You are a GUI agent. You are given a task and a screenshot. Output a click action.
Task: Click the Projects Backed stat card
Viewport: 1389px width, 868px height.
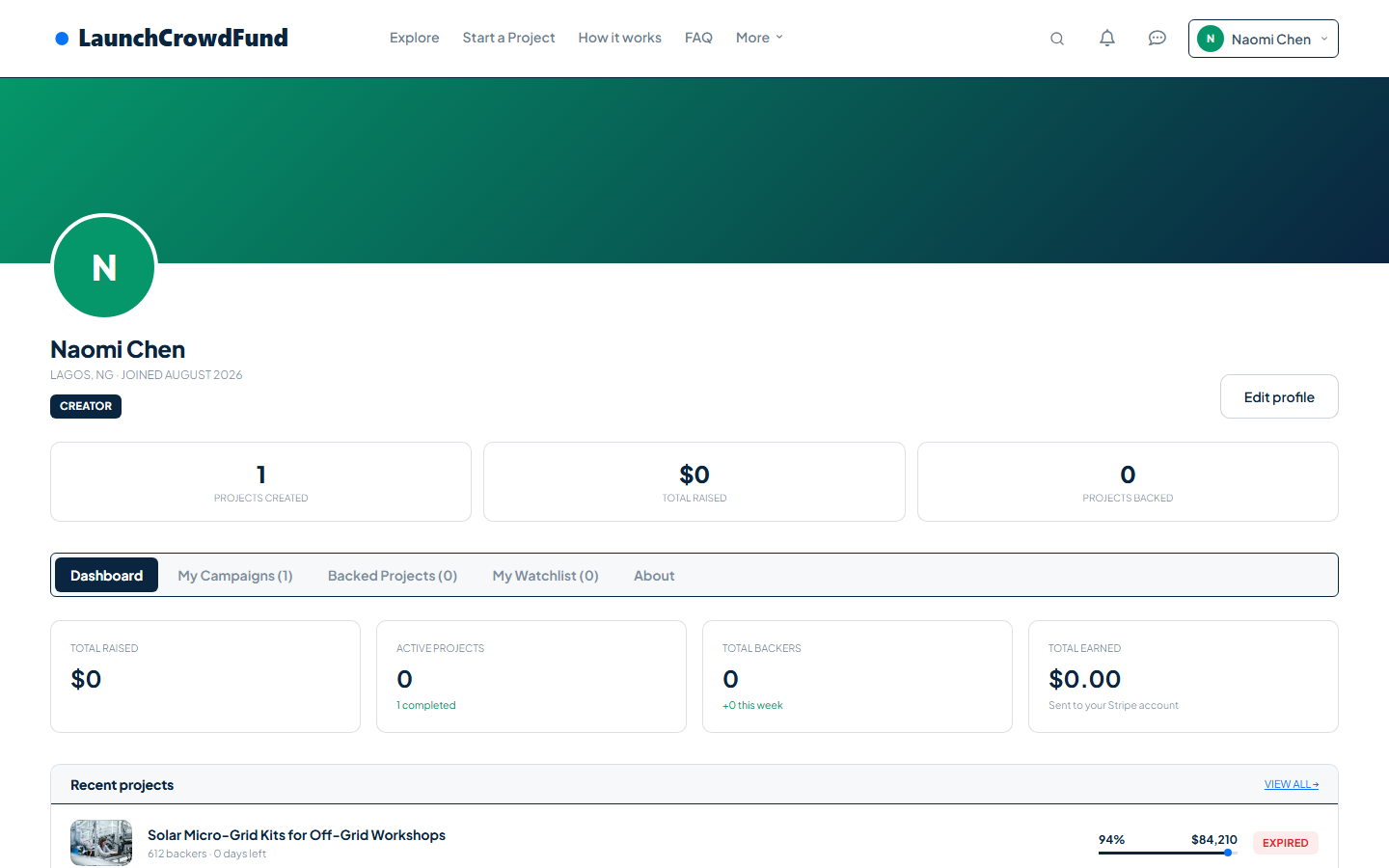1128,481
